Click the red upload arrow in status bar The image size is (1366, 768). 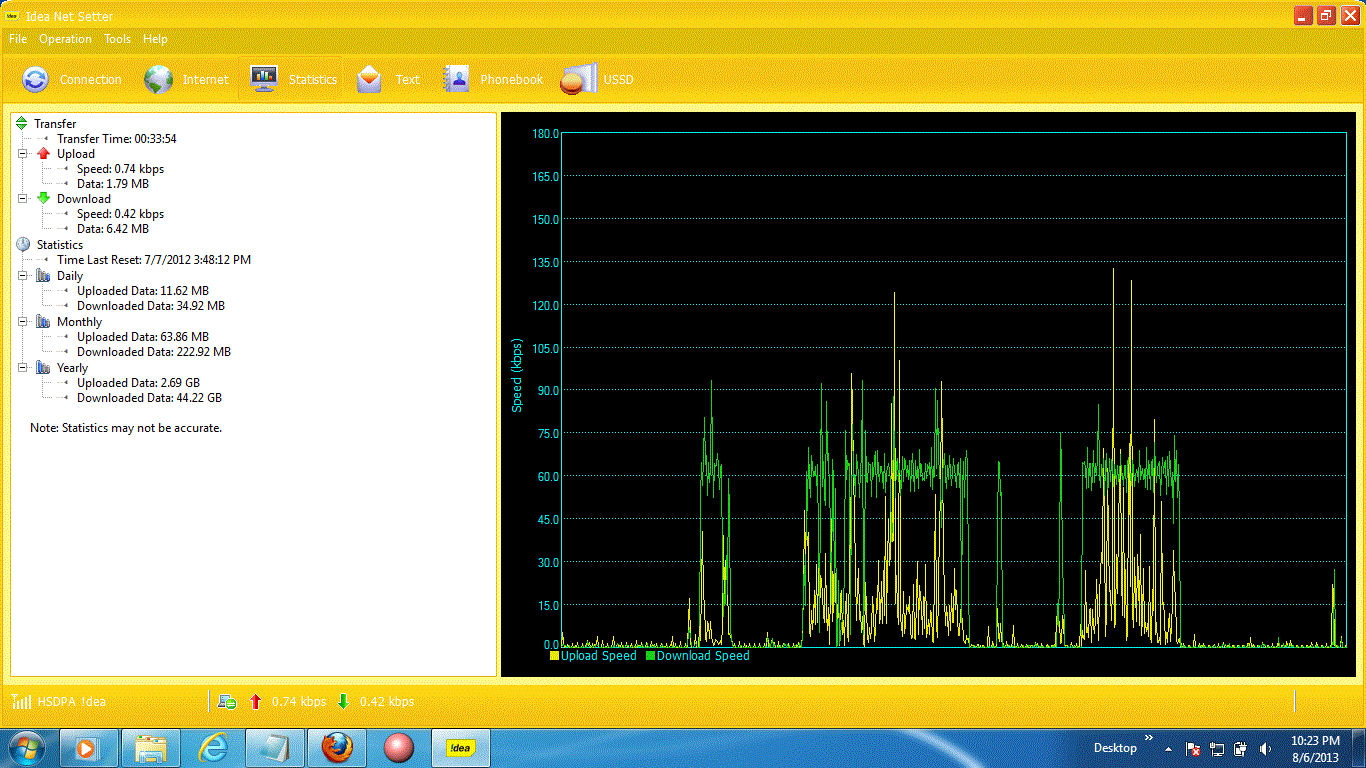255,701
